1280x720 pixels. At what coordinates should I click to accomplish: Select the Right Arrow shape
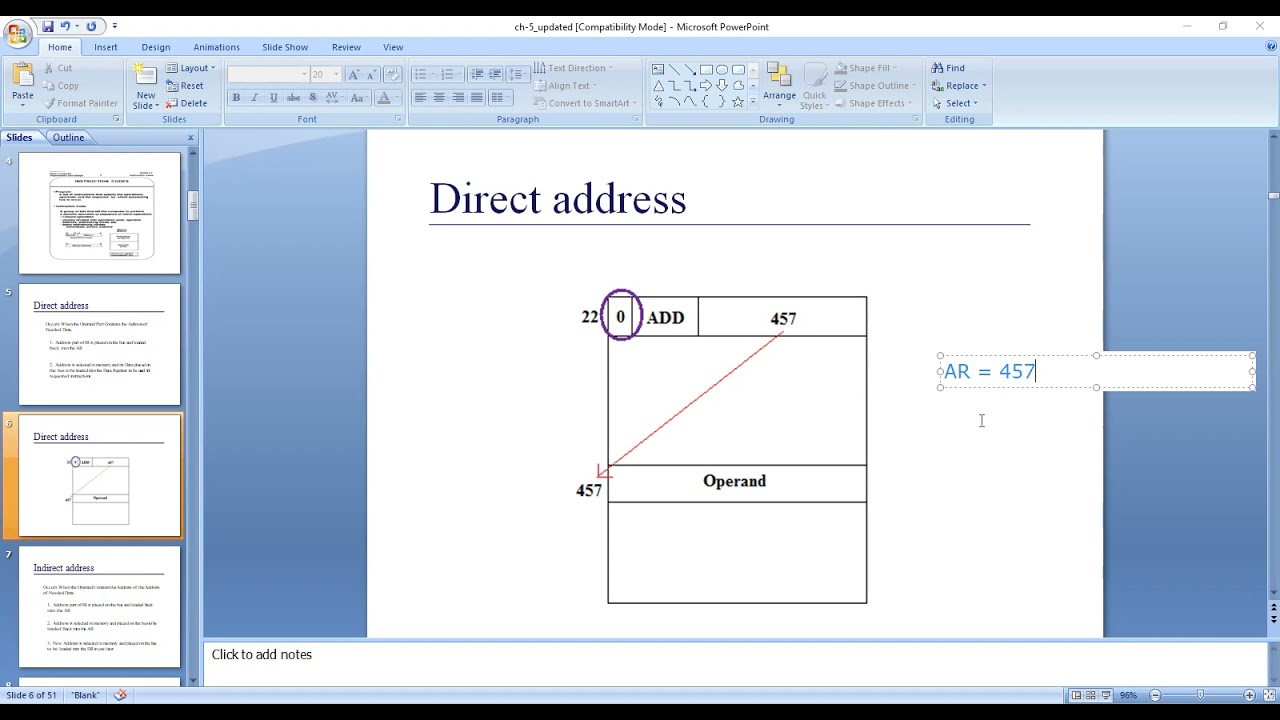pos(706,86)
